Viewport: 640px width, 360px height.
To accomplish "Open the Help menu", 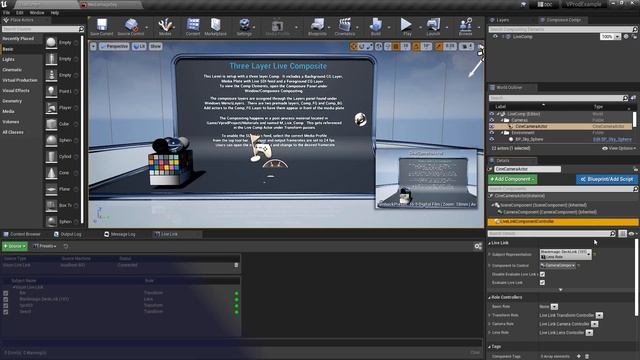I will pos(54,13).
